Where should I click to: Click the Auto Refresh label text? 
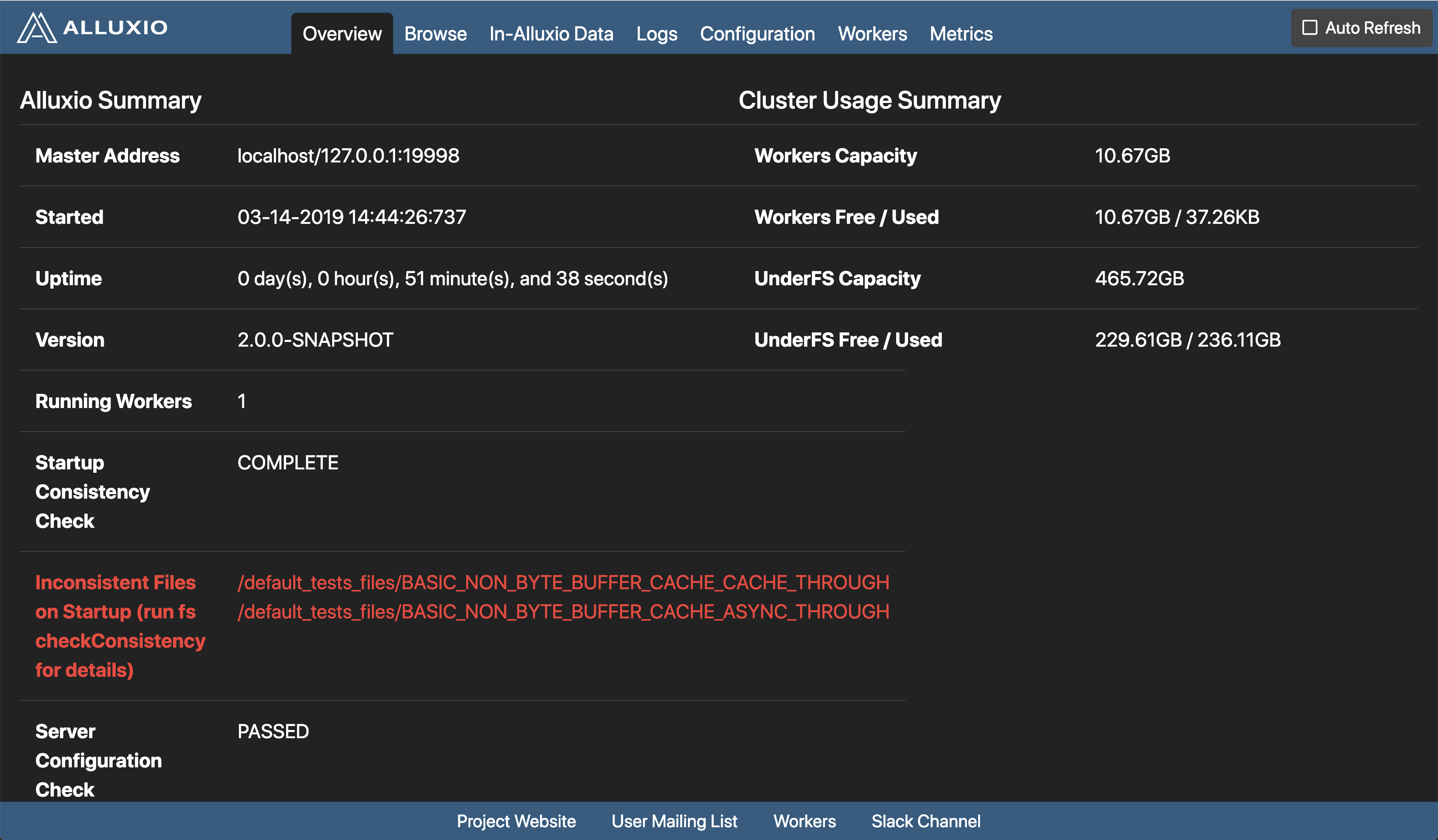[1372, 27]
